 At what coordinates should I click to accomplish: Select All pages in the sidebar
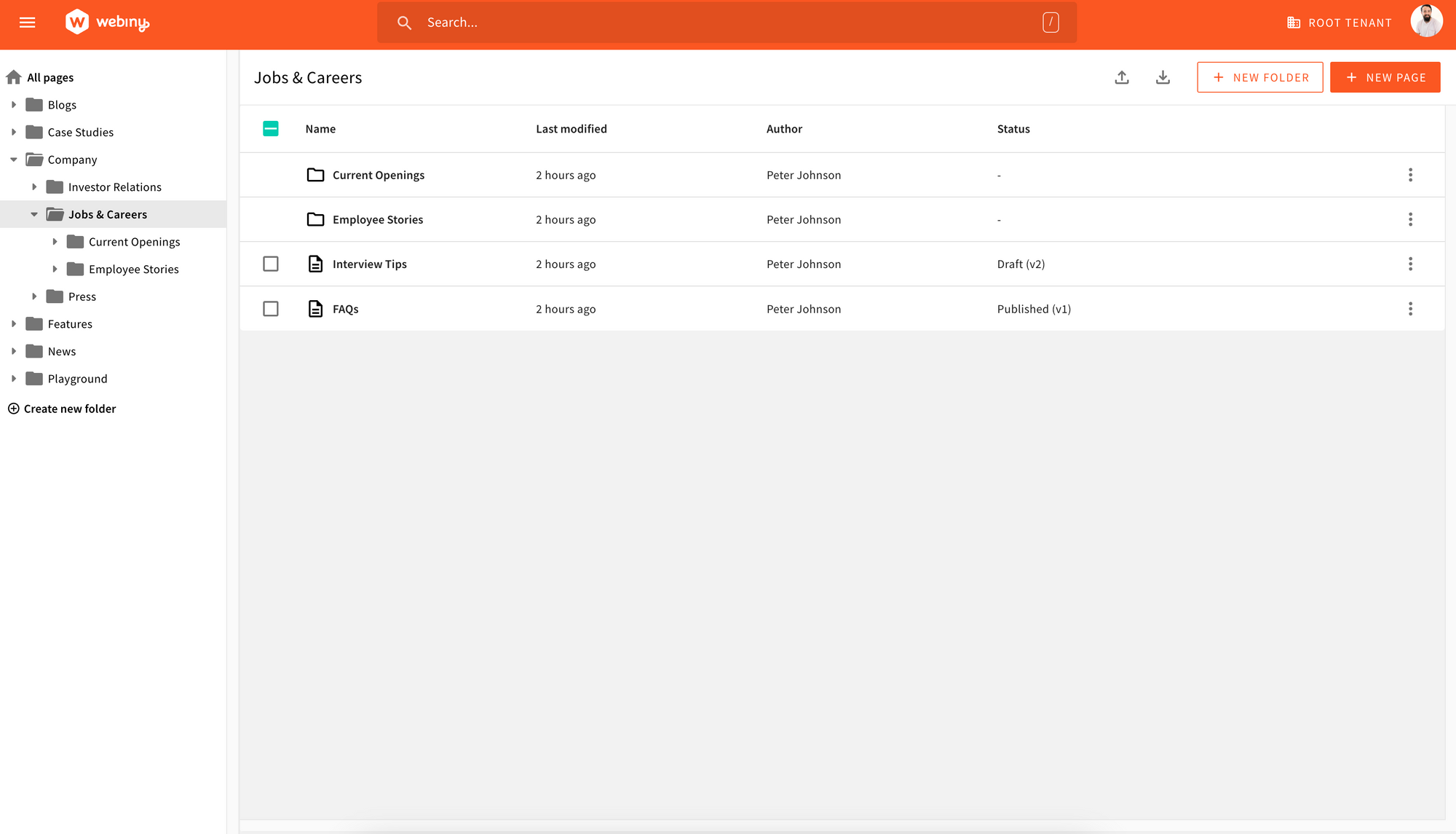[x=49, y=77]
